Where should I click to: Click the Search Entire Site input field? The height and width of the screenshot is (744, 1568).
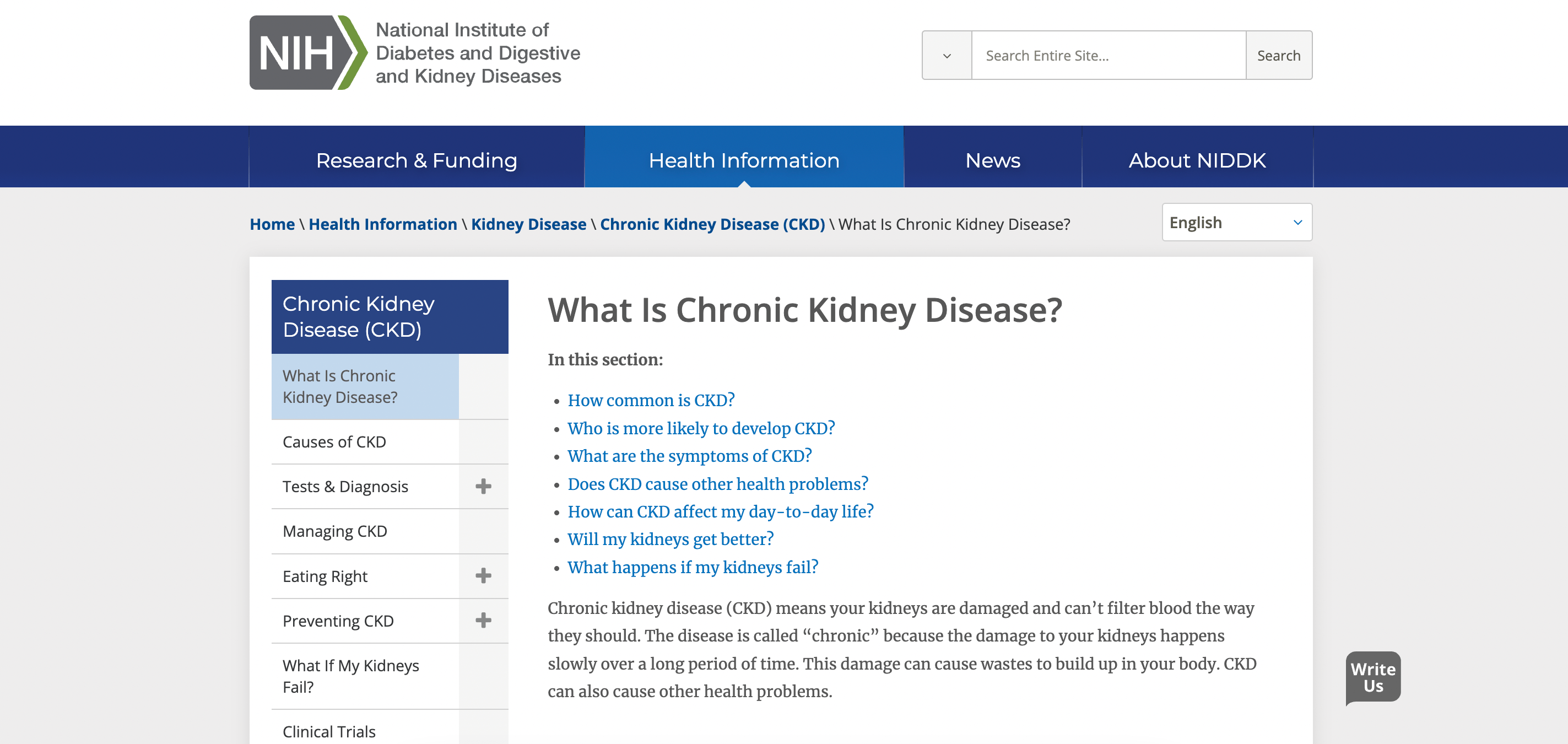coord(1109,56)
